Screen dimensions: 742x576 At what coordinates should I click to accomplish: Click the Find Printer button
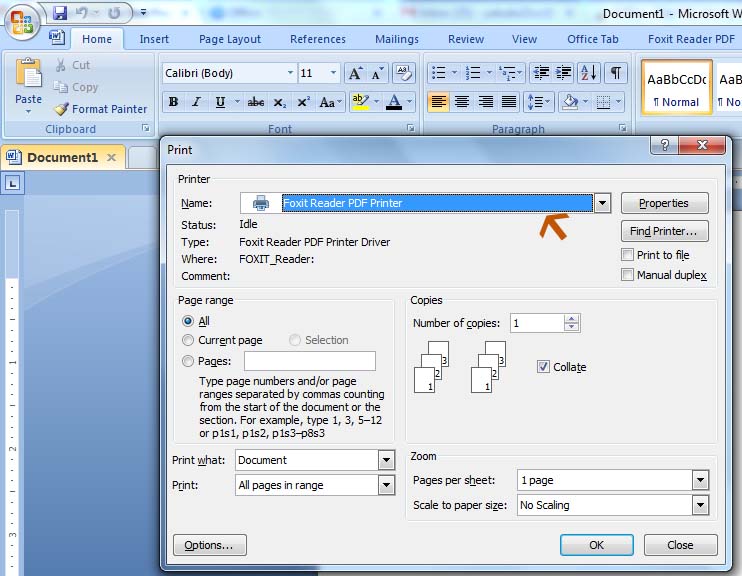(x=664, y=231)
